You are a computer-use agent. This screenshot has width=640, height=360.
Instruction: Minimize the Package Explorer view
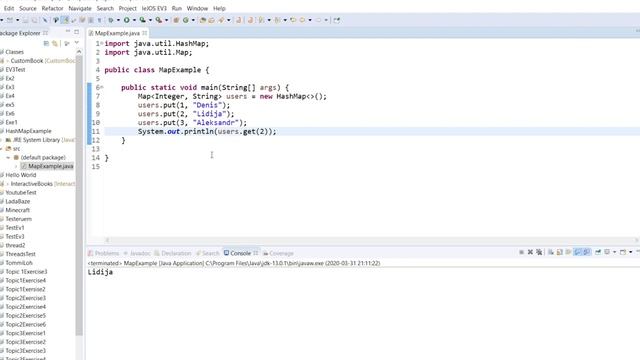tap(68, 31)
